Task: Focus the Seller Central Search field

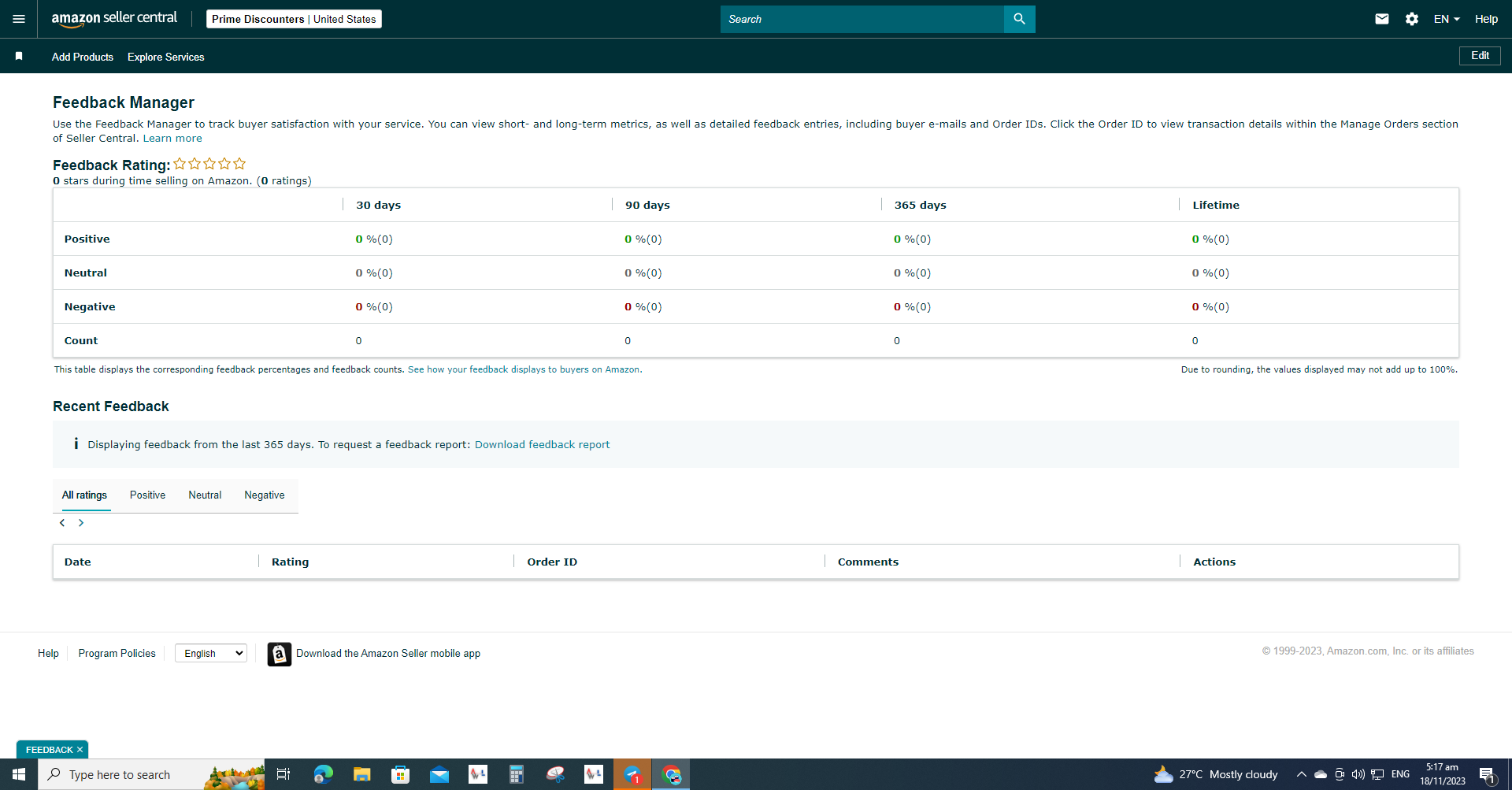Action: (862, 19)
